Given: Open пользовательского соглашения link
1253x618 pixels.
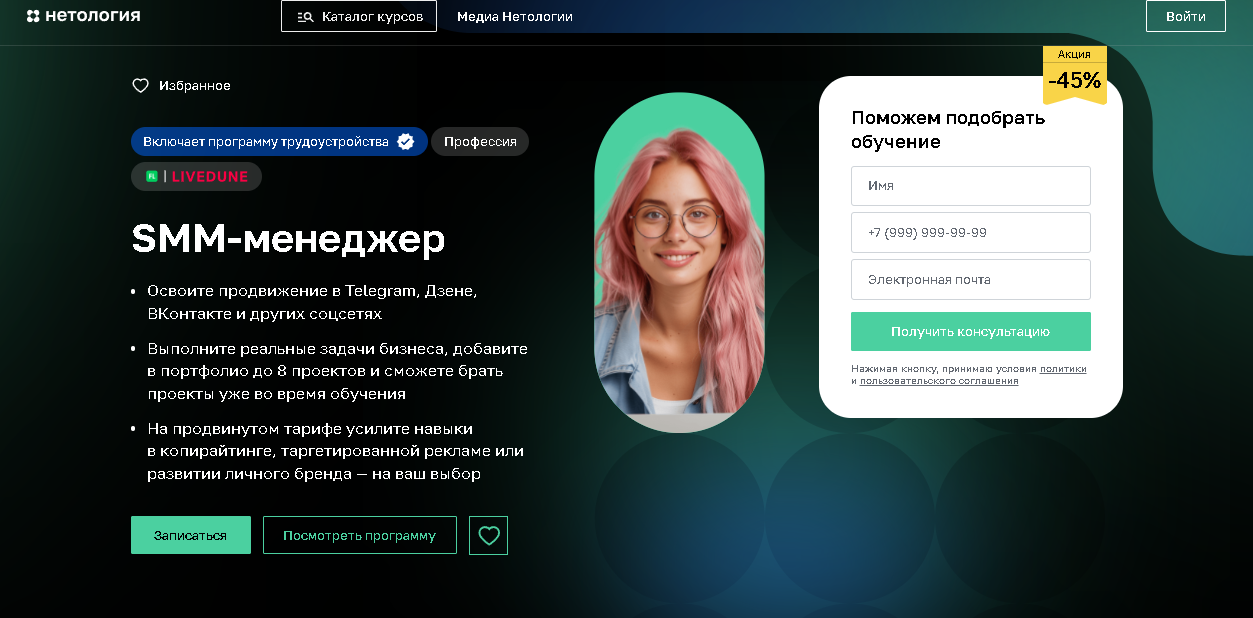Looking at the screenshot, I should 939,381.
